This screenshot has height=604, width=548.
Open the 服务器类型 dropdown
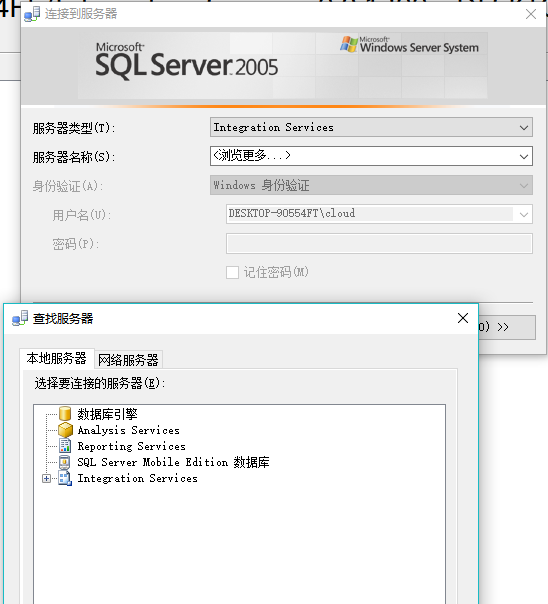coord(371,127)
